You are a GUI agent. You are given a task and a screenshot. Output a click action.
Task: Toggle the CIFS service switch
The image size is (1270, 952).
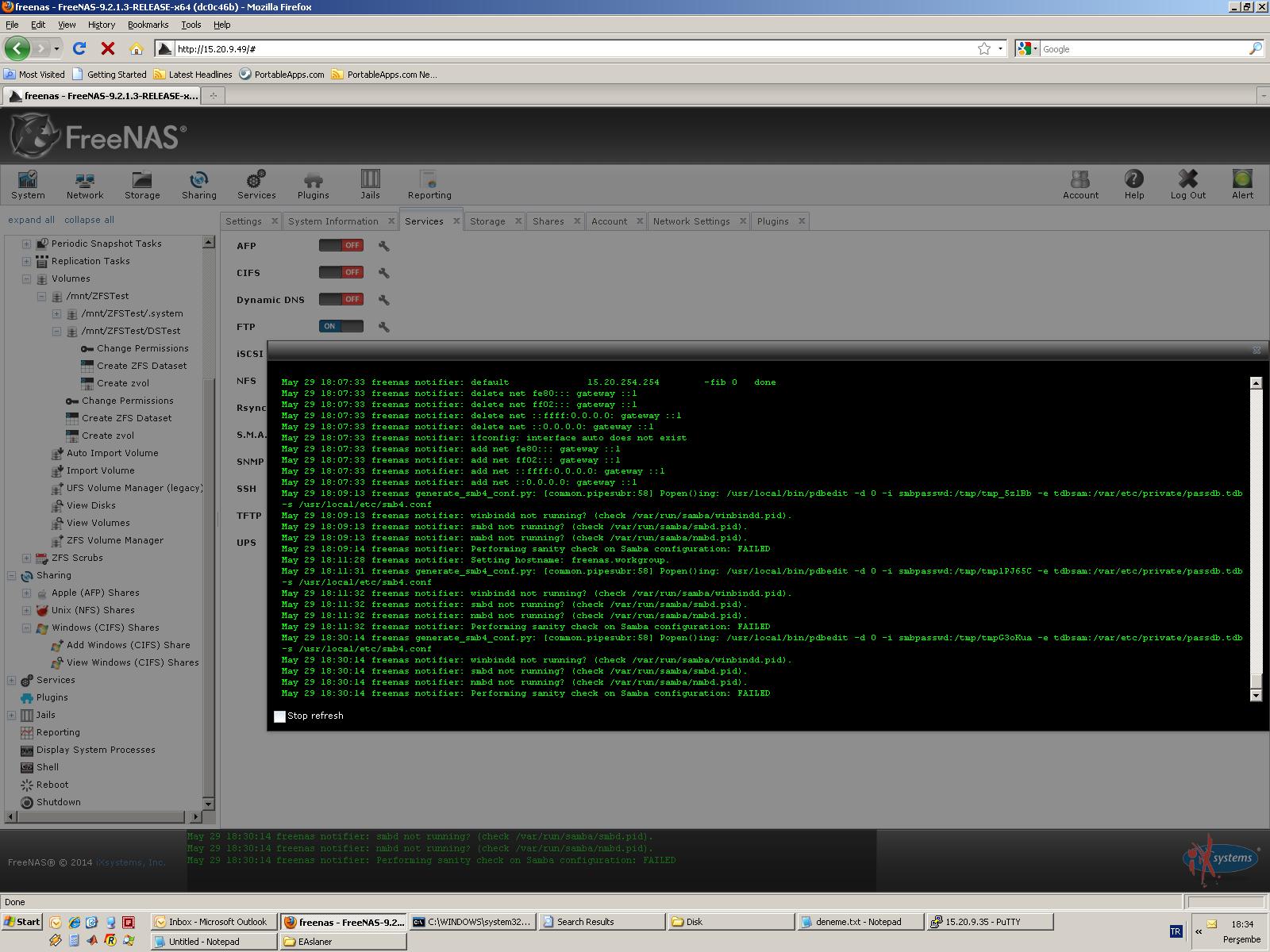point(341,272)
